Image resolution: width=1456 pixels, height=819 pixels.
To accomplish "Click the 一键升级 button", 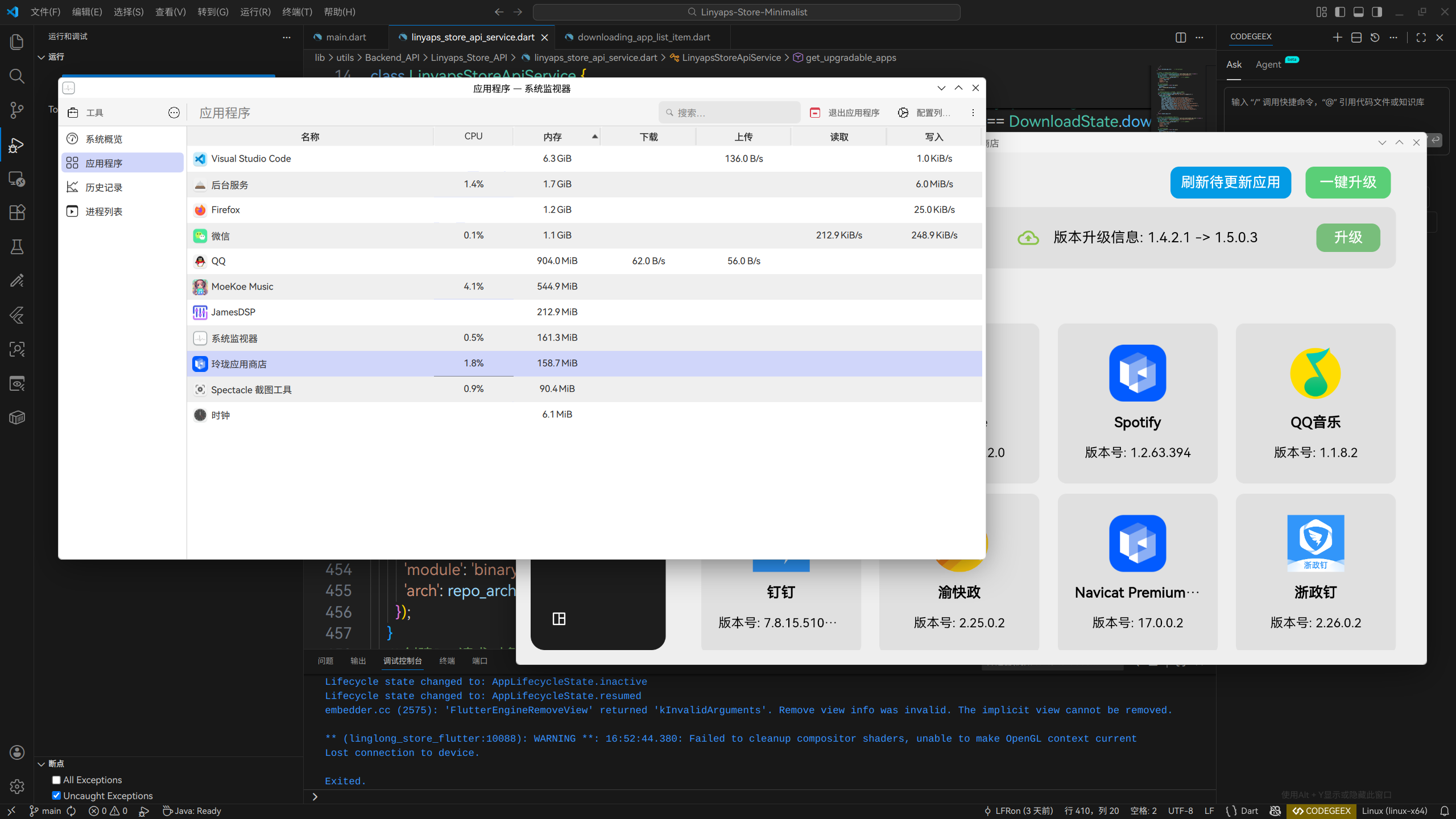I will [1348, 183].
